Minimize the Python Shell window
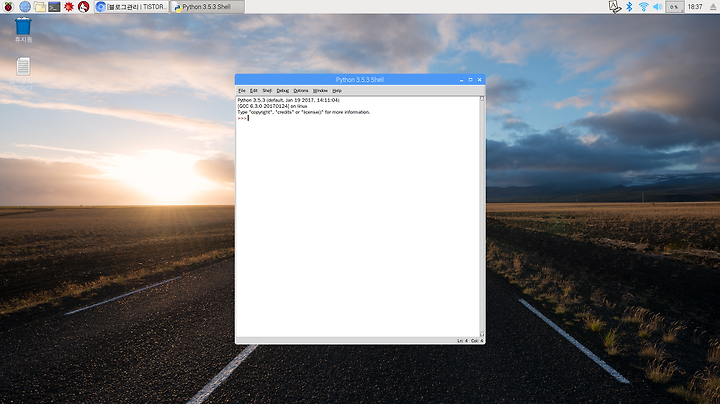 tap(461, 80)
